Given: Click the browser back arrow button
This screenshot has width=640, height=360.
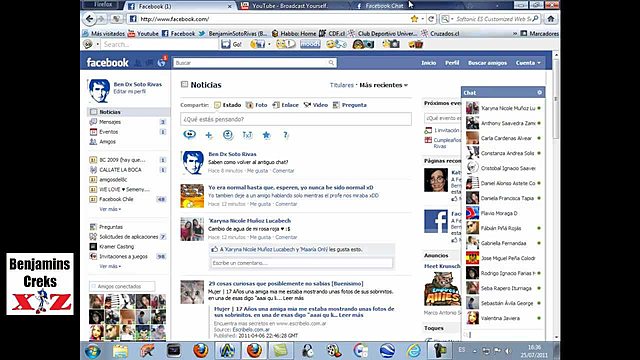Looking at the screenshot, I should [89, 19].
